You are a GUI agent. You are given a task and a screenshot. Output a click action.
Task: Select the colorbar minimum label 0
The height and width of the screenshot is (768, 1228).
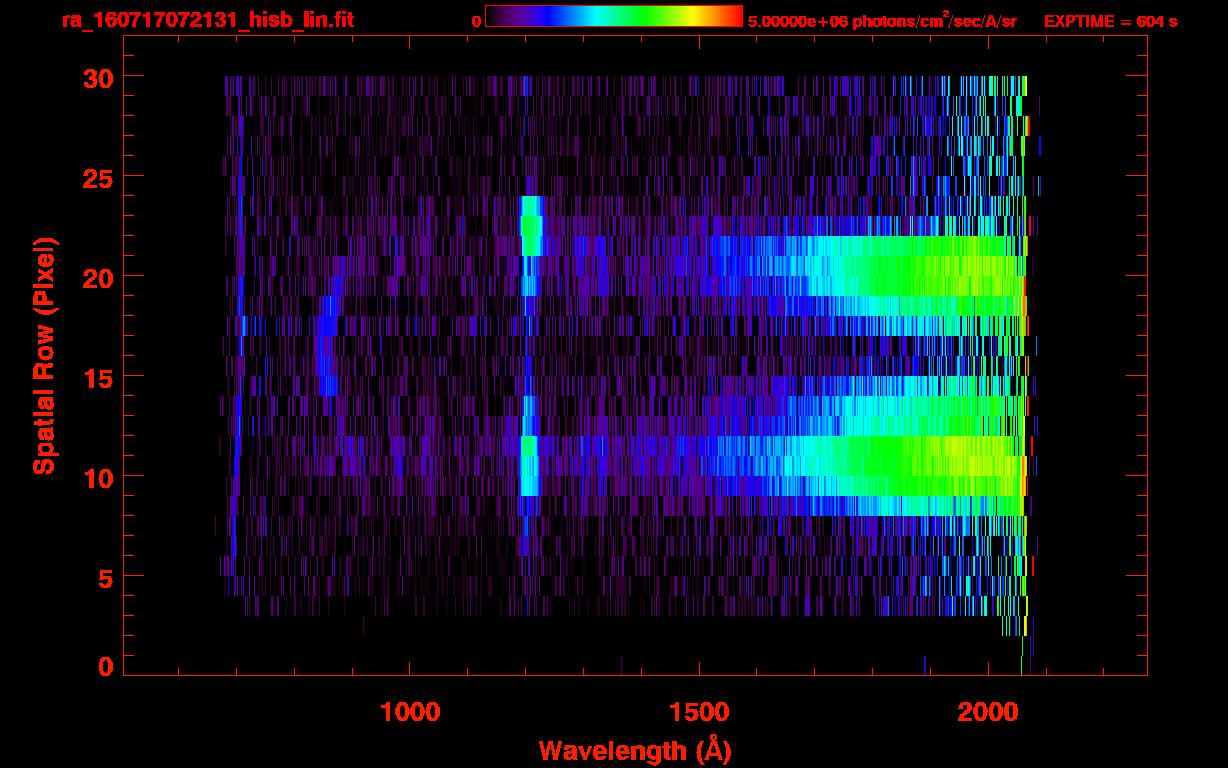476,21
